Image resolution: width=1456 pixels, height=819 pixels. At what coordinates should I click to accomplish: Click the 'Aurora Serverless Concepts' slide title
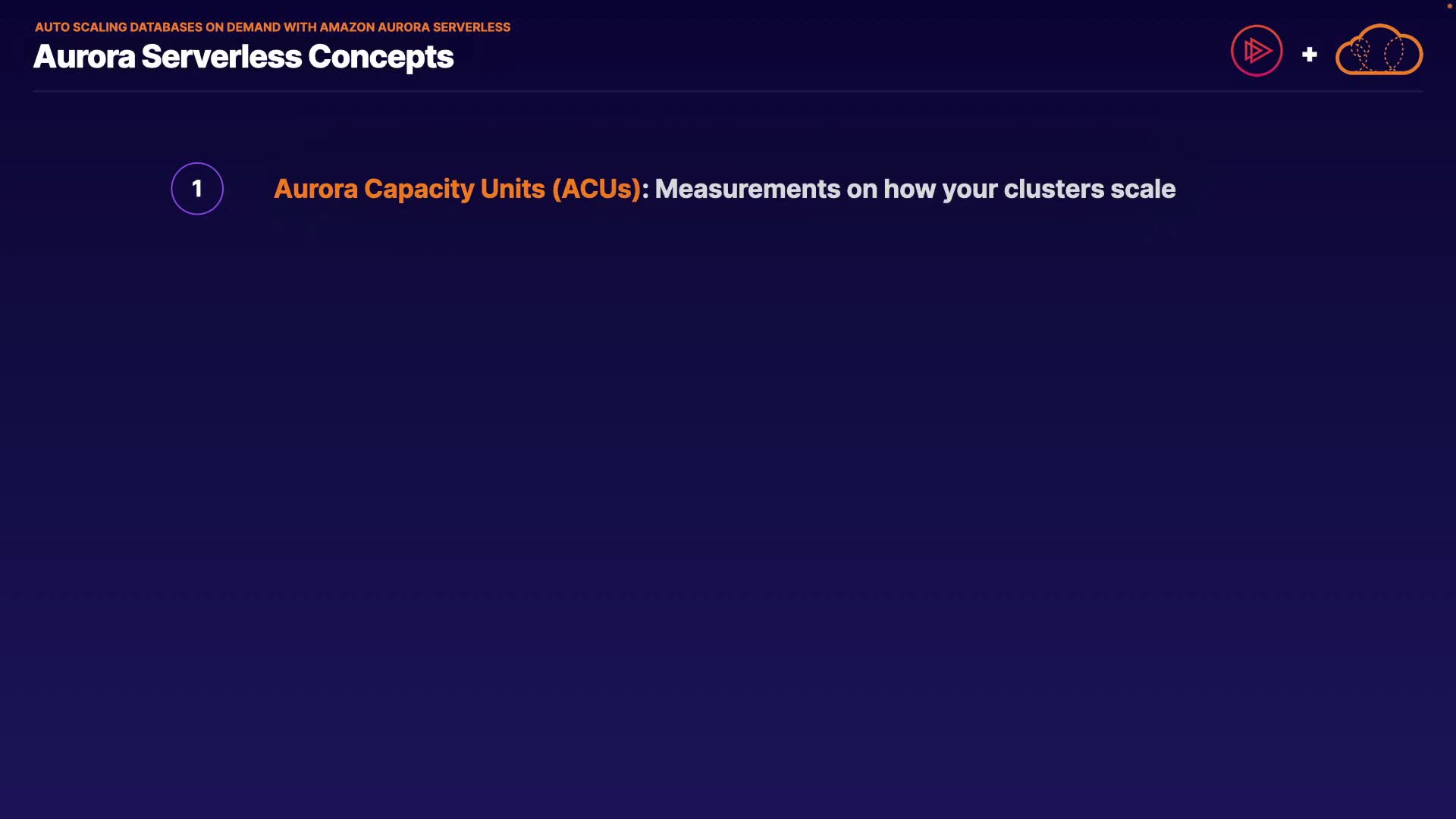(243, 57)
